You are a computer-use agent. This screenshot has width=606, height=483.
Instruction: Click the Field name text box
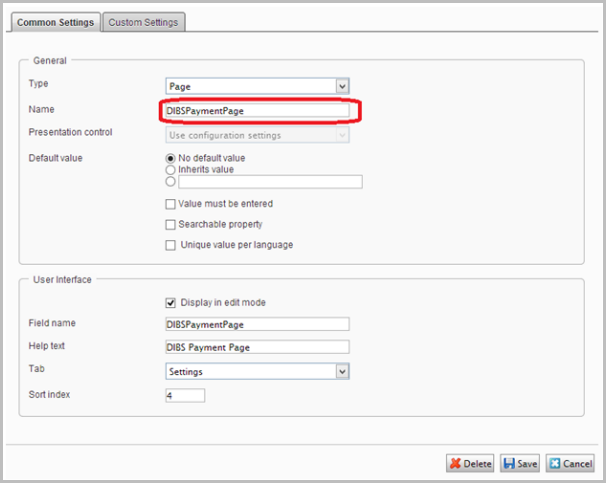257,324
